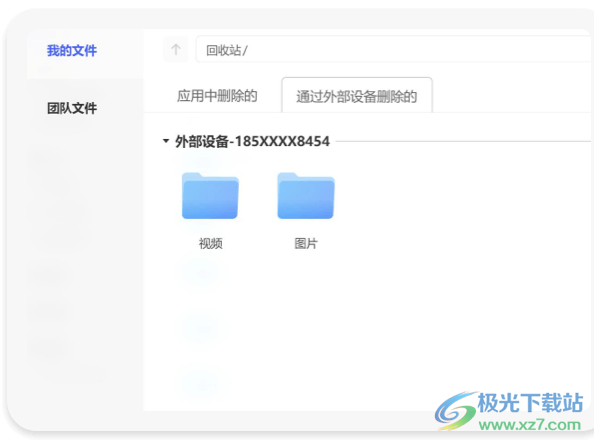Click the 视频 folder name label
Image resolution: width=594 pixels, height=441 pixels.
click(x=211, y=243)
